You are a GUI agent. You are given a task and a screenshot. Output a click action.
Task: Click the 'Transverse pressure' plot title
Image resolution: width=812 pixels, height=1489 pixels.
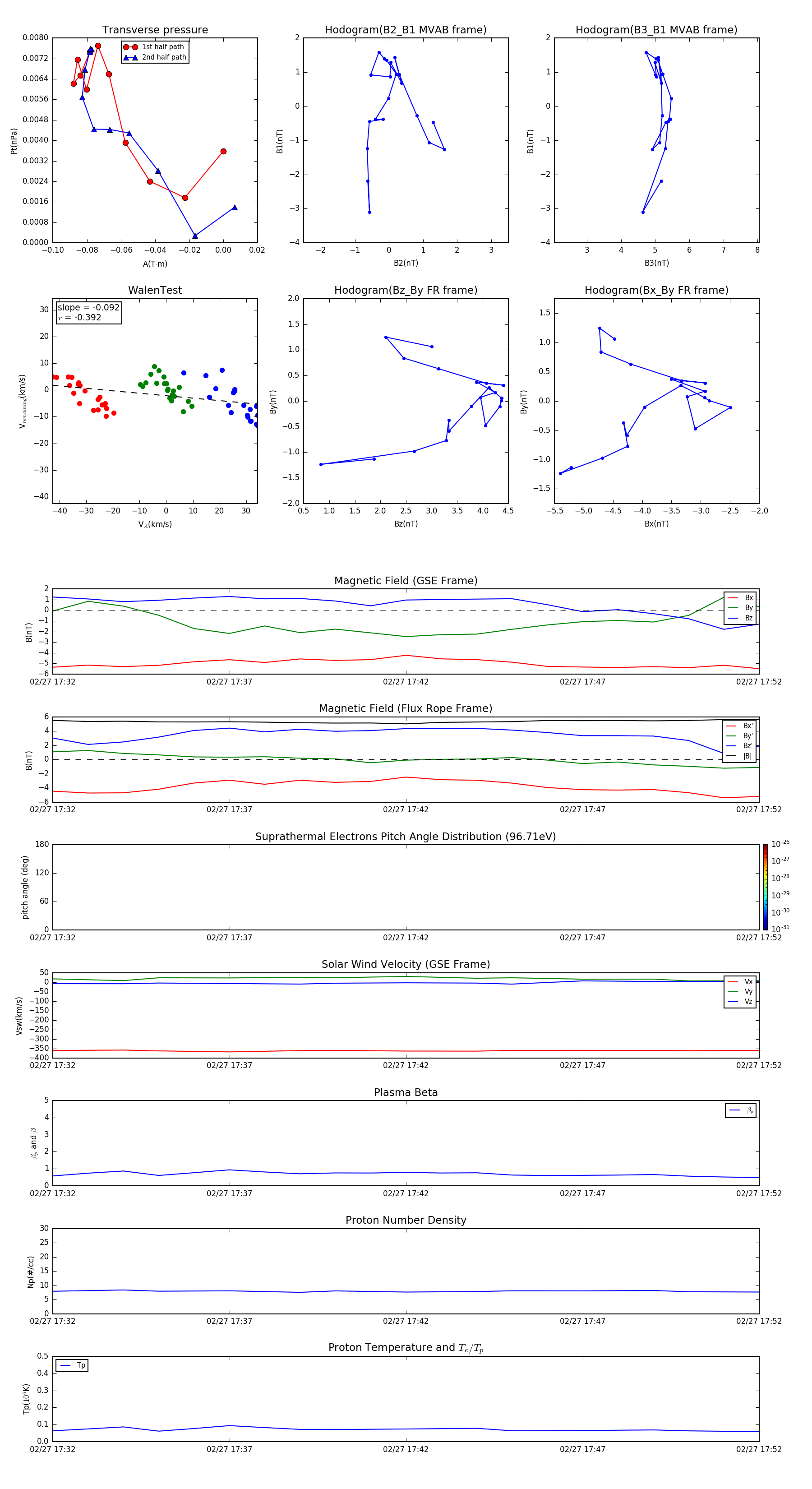tap(155, 30)
